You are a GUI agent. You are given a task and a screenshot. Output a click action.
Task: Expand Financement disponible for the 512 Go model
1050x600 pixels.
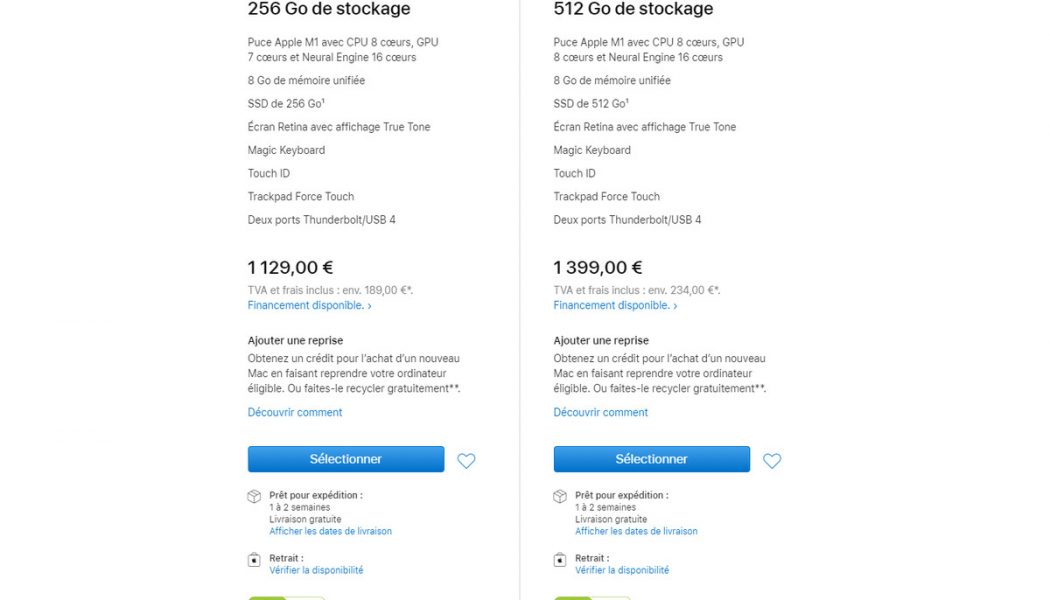pyautogui.click(x=613, y=305)
